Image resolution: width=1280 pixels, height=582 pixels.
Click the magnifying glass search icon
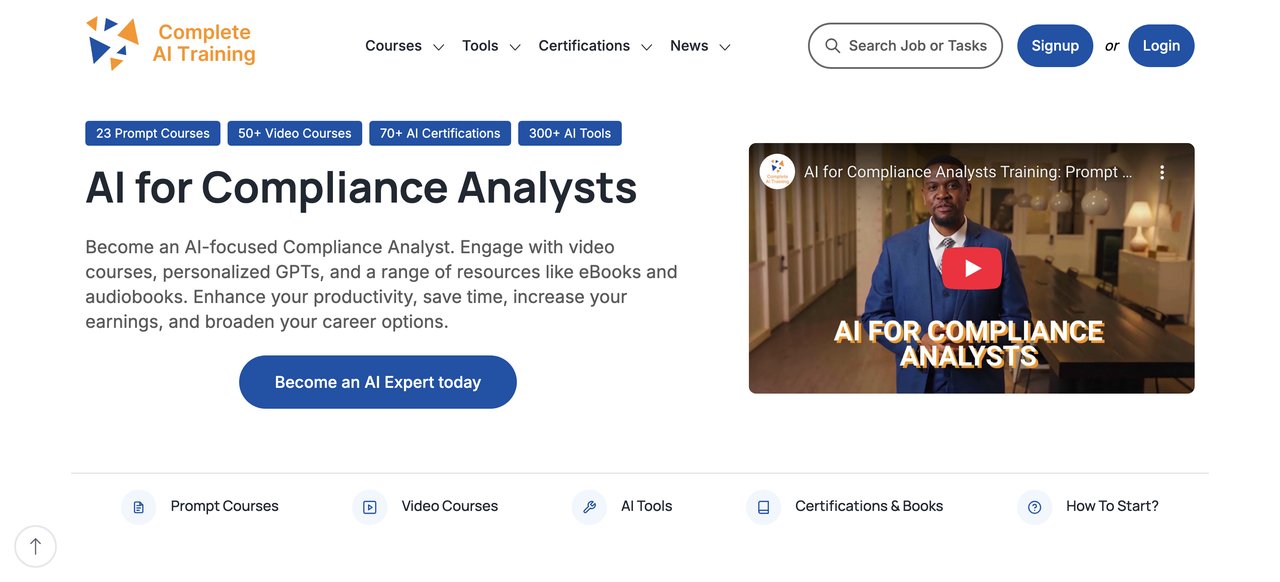tap(832, 46)
